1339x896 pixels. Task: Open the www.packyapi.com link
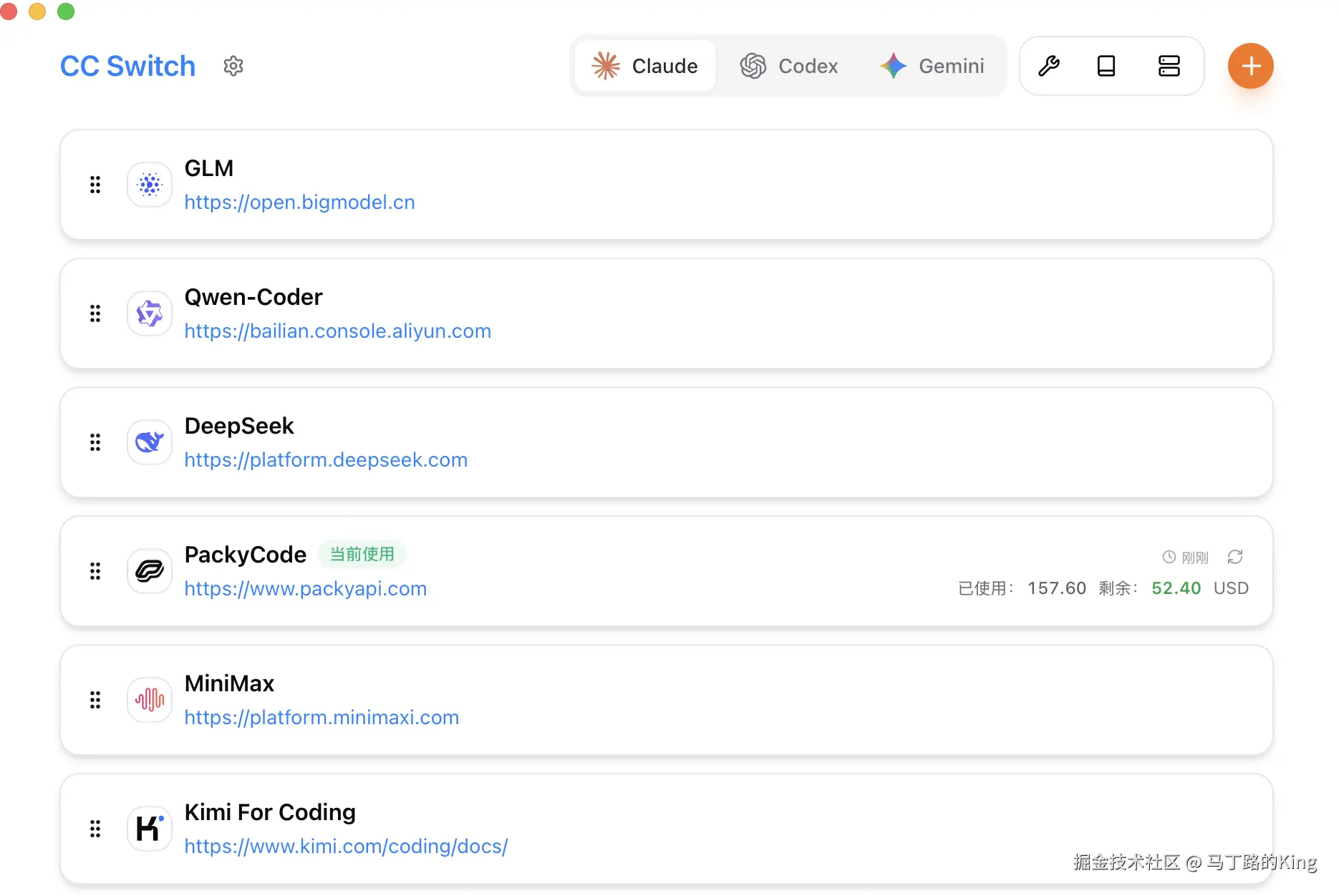coord(306,589)
